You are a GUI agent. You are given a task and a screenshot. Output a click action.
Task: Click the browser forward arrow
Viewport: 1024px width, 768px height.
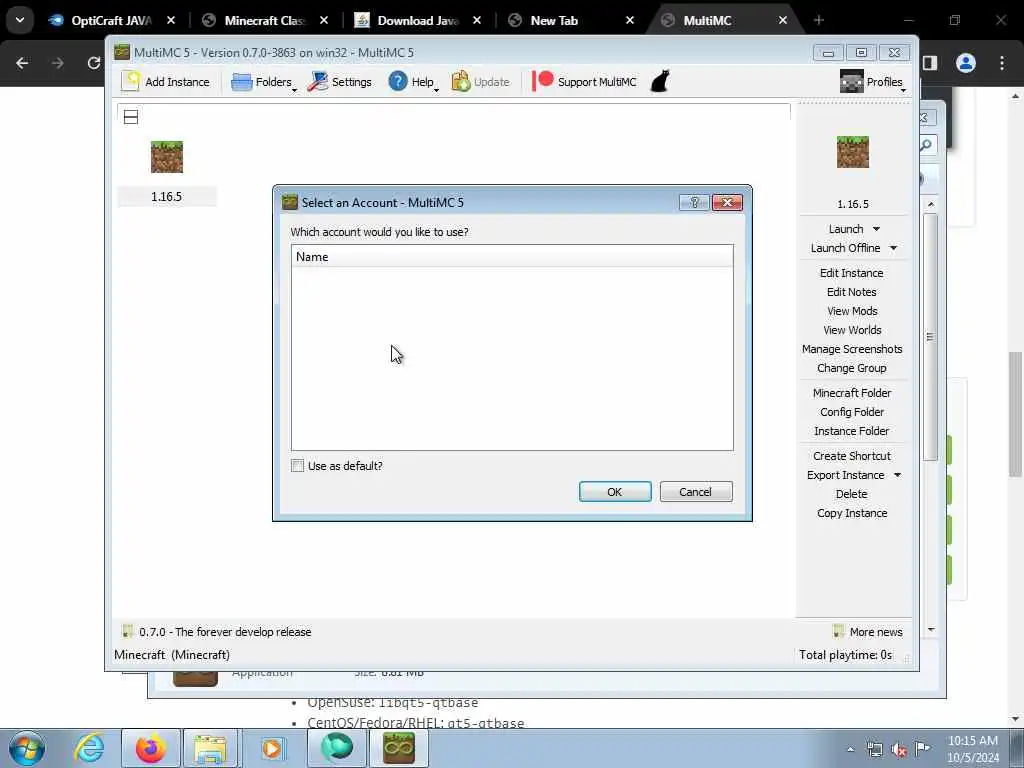[58, 63]
